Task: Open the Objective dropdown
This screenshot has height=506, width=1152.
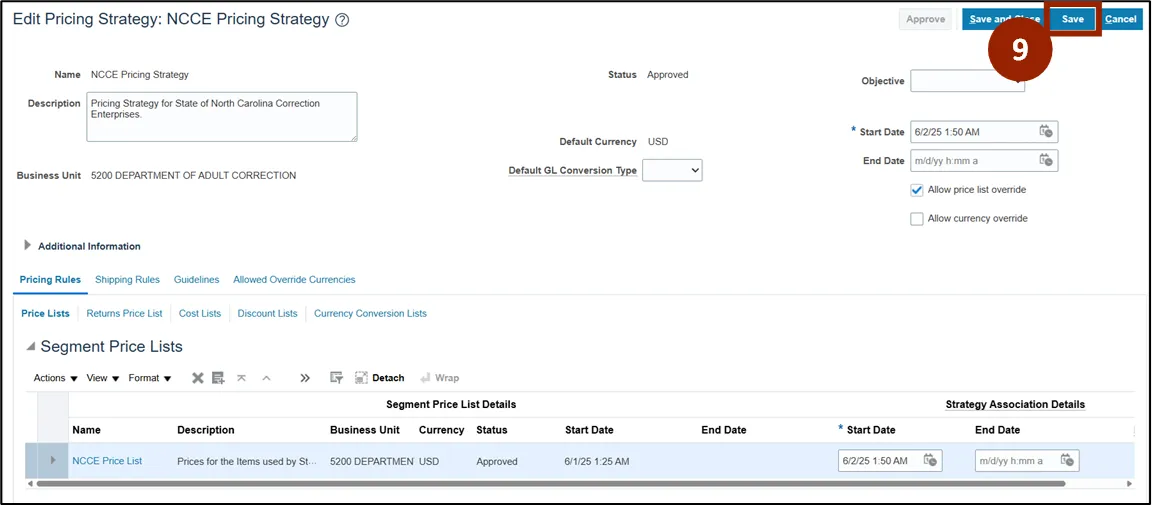Action: pos(967,81)
